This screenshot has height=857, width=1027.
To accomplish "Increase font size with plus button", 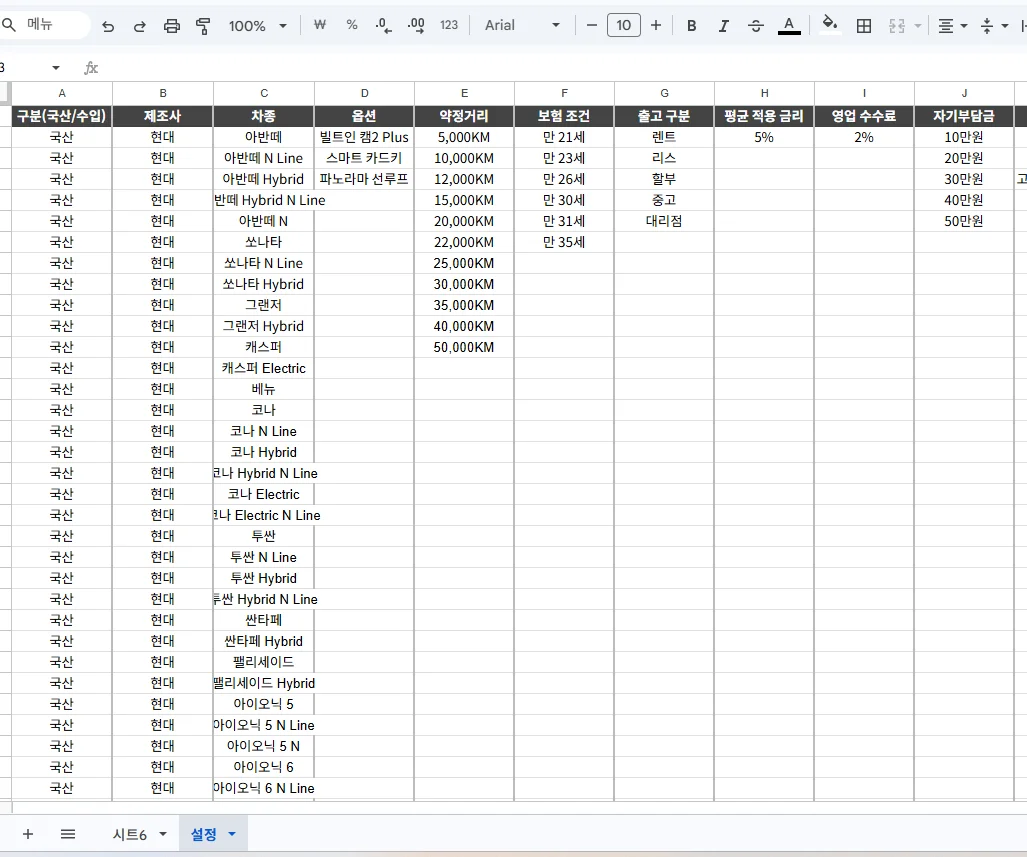I will click(656, 25).
